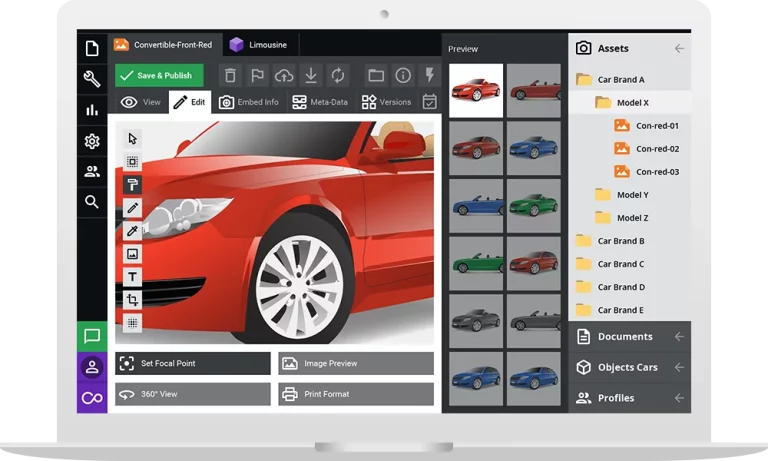Select the crop tool

click(132, 300)
